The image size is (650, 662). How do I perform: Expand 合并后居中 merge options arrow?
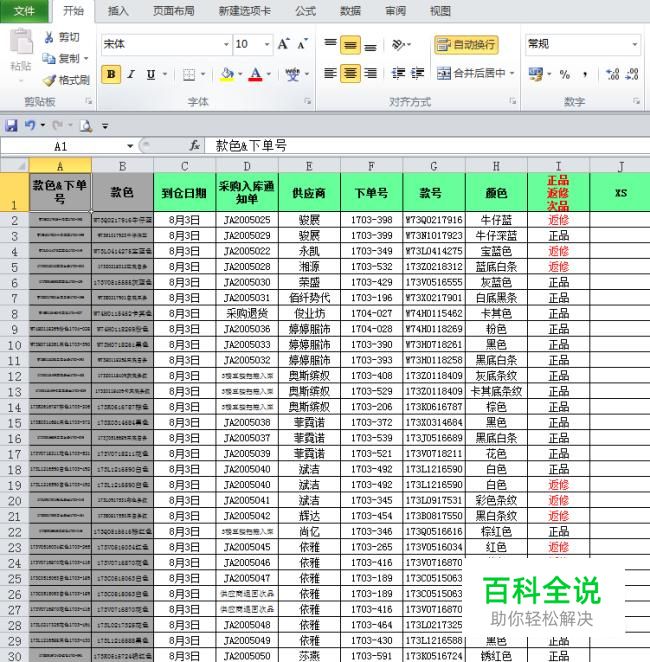tap(512, 73)
